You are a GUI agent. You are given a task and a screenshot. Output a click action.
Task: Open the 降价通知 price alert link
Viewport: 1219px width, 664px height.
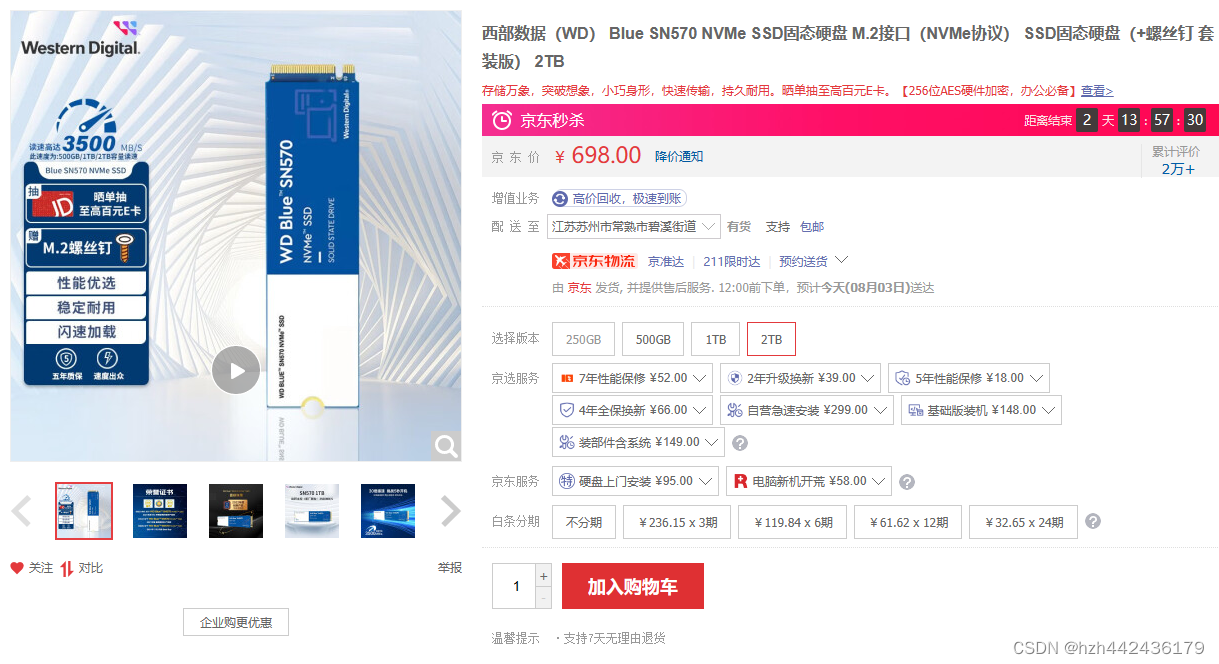[x=679, y=156]
